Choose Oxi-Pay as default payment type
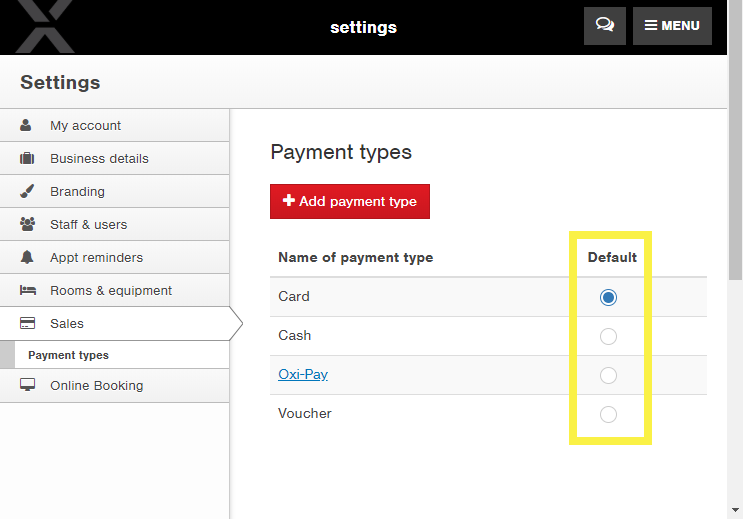The image size is (743, 519). pos(608,375)
